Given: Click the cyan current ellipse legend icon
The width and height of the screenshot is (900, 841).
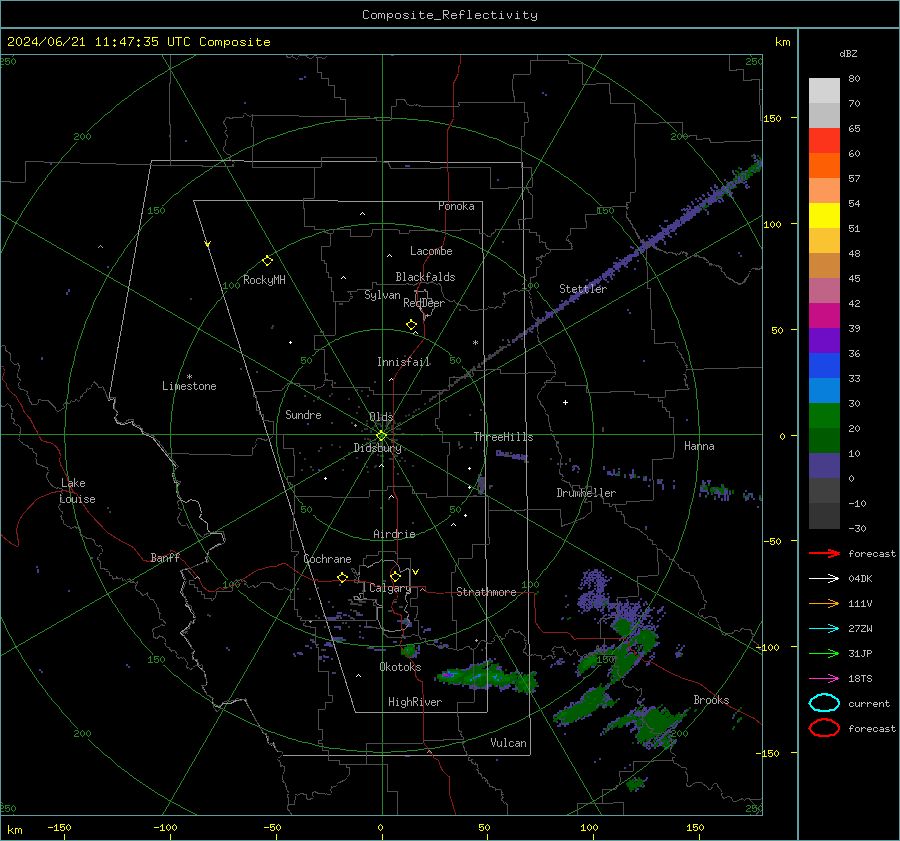Looking at the screenshot, I should 824,703.
